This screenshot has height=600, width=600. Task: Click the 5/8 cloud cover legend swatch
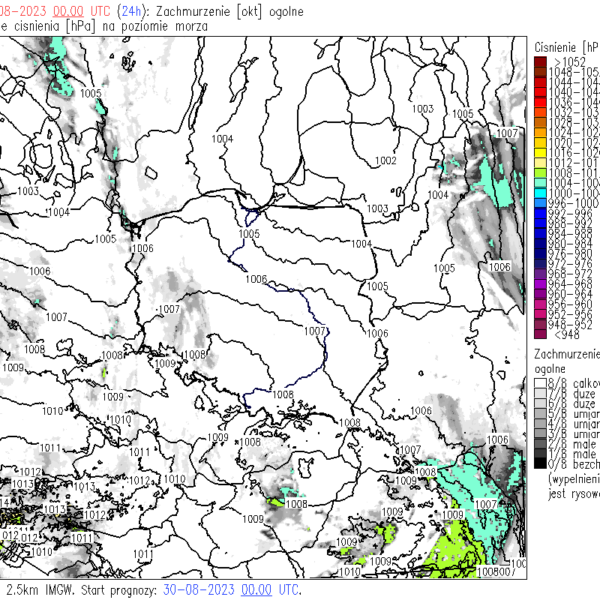click(x=540, y=414)
